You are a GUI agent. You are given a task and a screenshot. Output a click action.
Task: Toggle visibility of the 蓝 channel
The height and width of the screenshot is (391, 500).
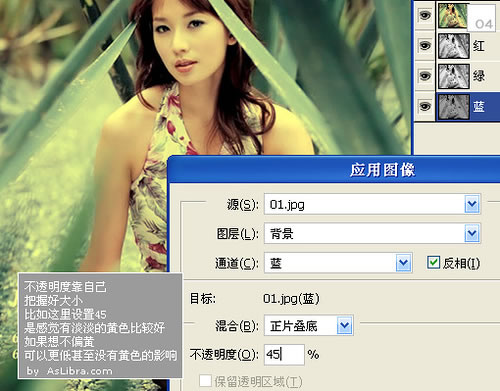tap(425, 106)
